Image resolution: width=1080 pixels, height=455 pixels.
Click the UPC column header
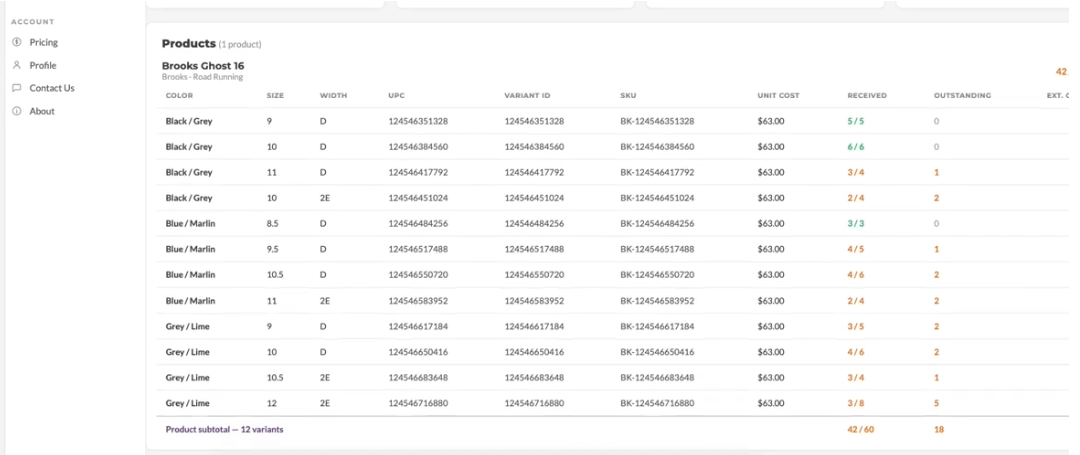[396, 96]
